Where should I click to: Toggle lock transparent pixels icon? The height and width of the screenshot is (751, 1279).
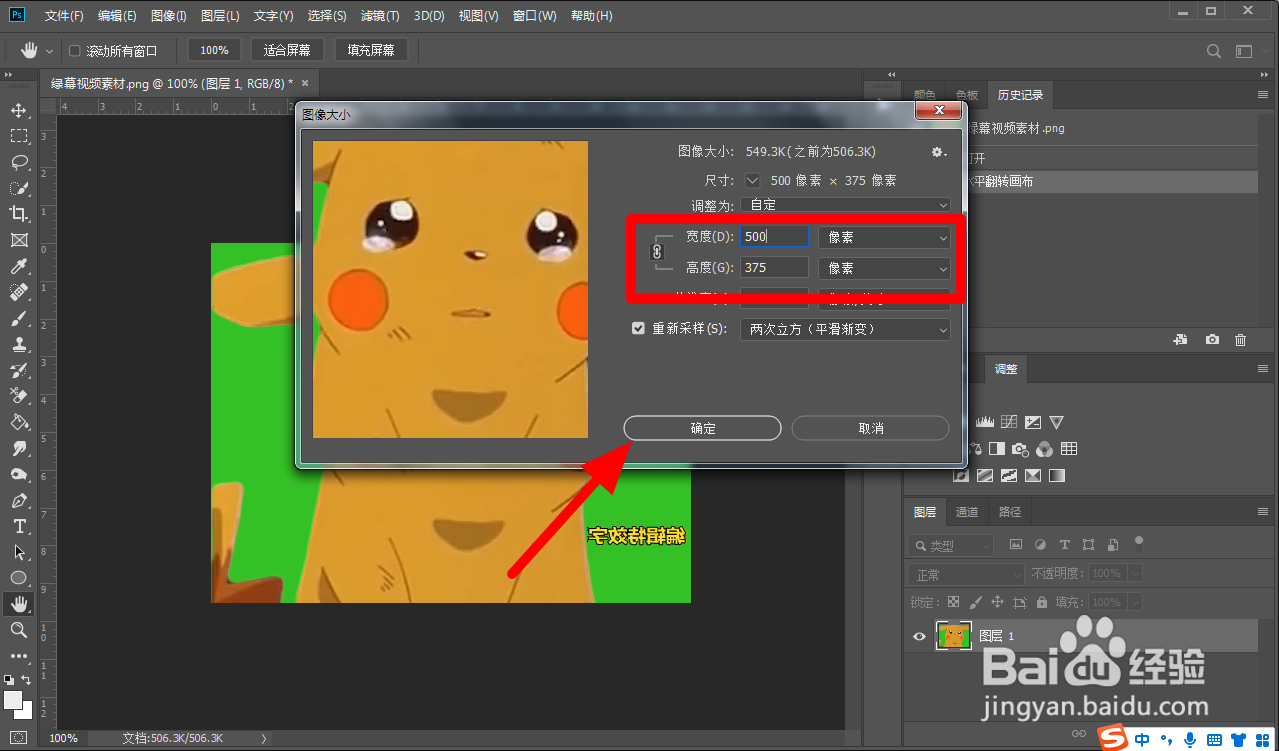pos(953,602)
